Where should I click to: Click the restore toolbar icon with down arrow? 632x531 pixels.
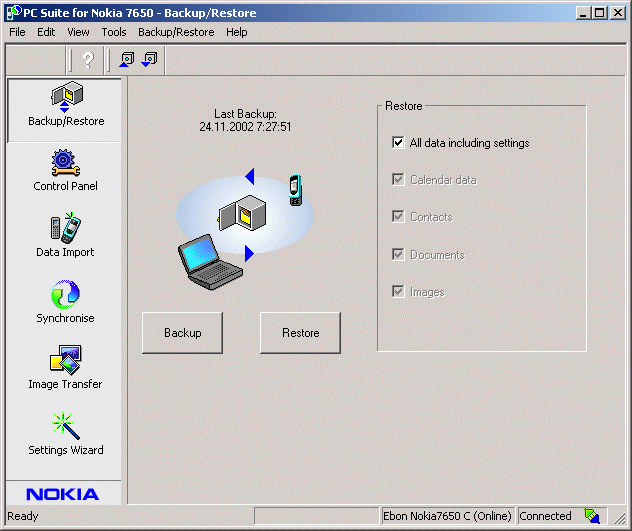tap(150, 60)
